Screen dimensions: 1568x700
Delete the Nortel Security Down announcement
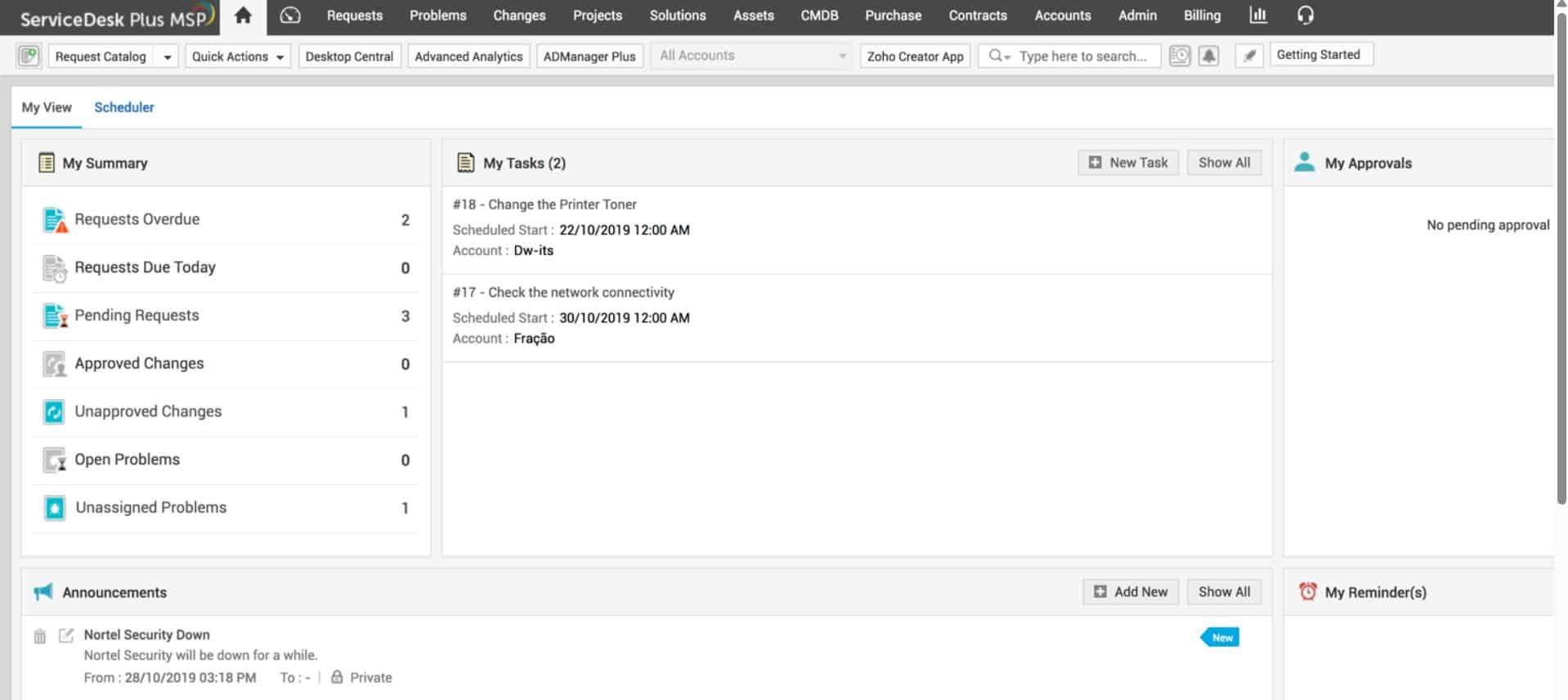[x=39, y=636]
